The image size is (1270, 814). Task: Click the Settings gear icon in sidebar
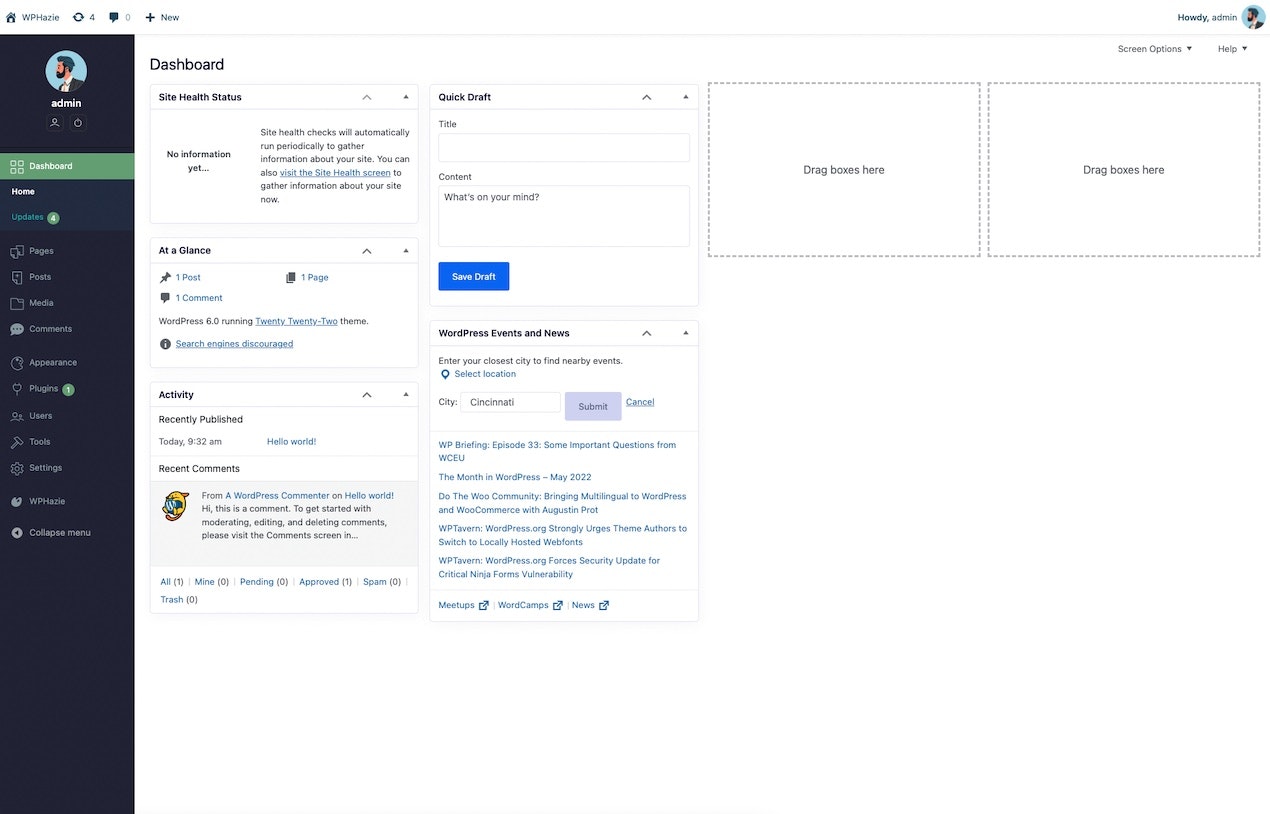pyautogui.click(x=17, y=468)
